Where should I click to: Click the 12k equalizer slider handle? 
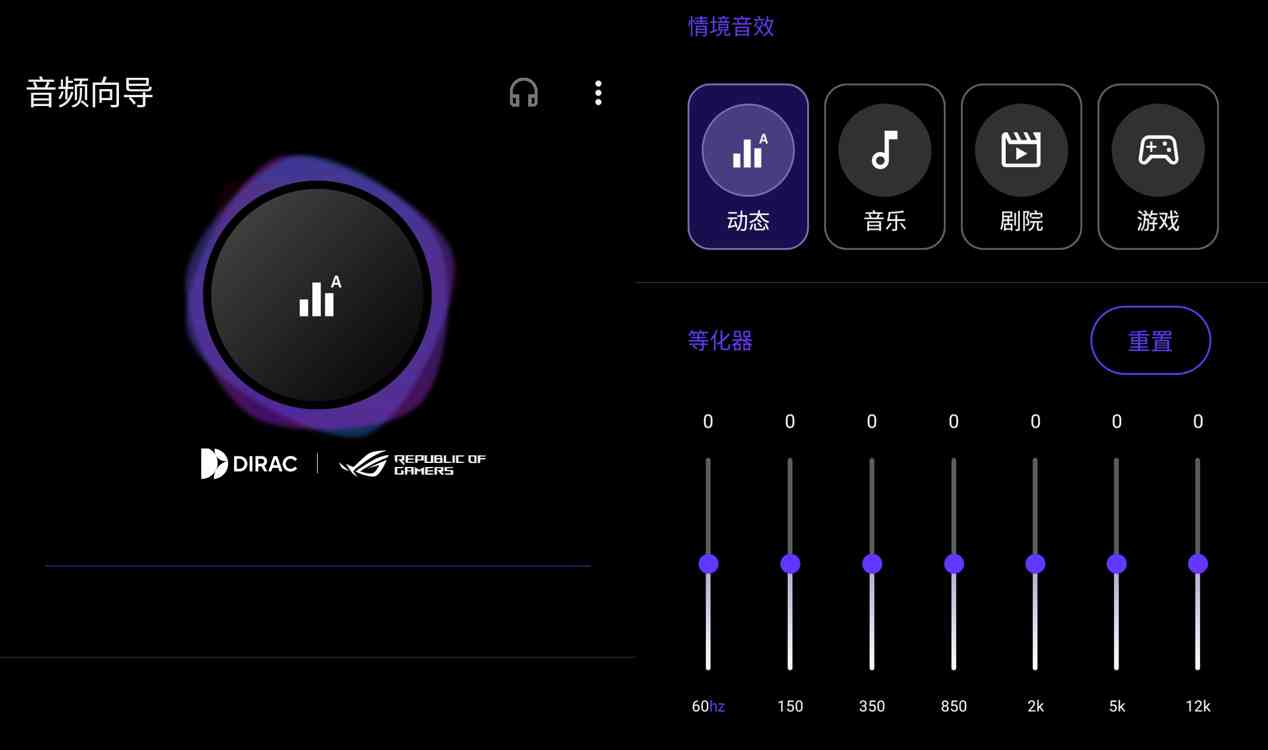pyautogui.click(x=1198, y=564)
